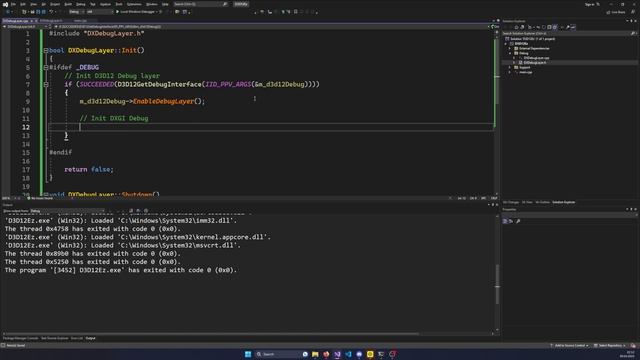Click Switch Views icon in Solution Explorer
640x360 pixels.
(x=522, y=27)
